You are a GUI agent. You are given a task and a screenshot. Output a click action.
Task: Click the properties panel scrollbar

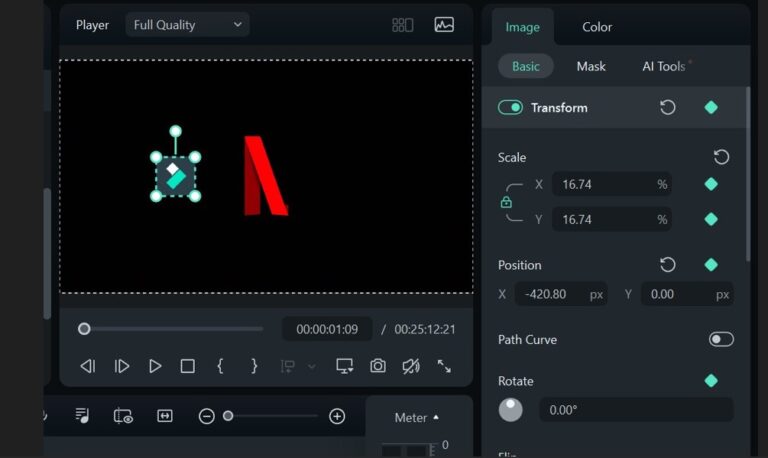[x=747, y=174]
